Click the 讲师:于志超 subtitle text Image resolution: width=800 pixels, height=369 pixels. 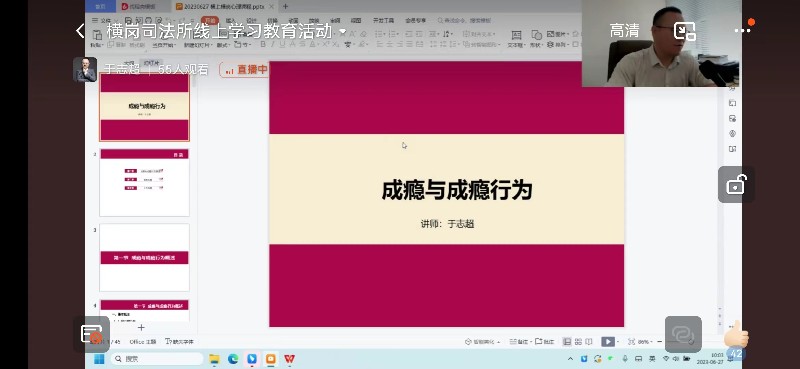(447, 224)
